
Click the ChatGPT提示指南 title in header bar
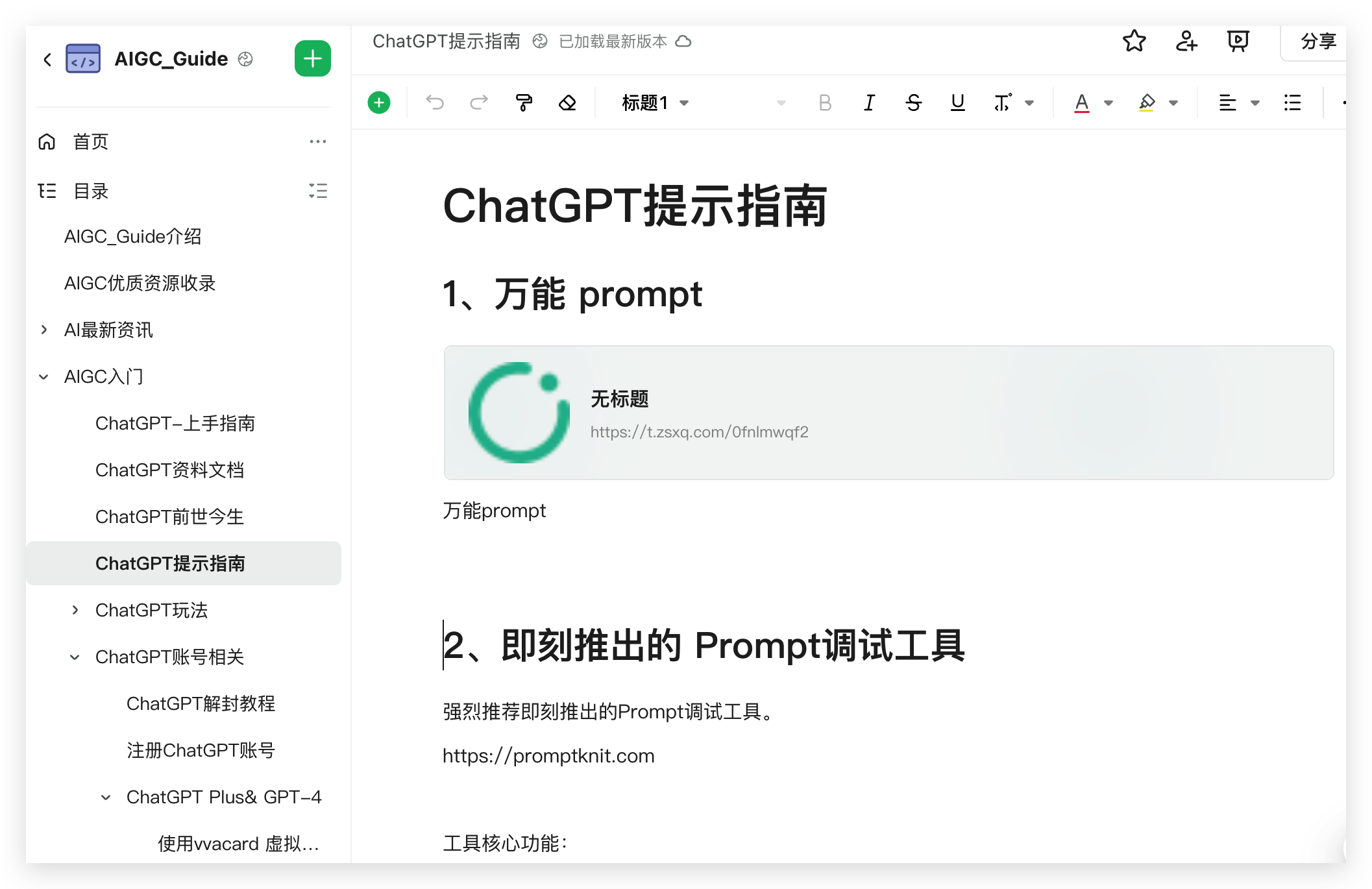click(x=446, y=42)
